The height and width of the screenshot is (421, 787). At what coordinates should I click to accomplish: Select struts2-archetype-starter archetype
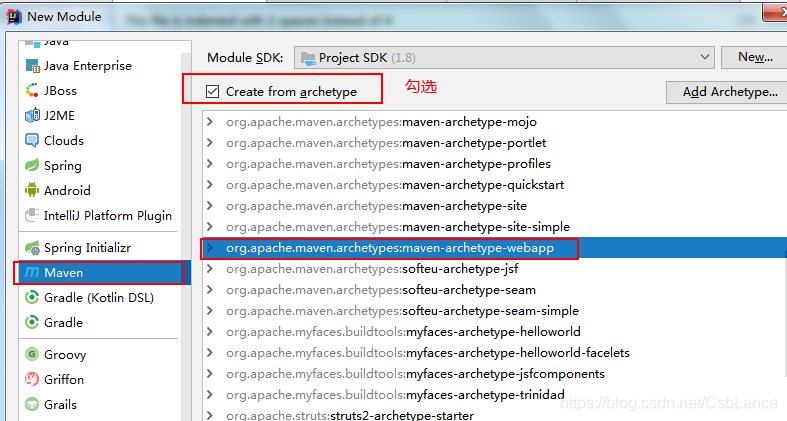(350, 415)
